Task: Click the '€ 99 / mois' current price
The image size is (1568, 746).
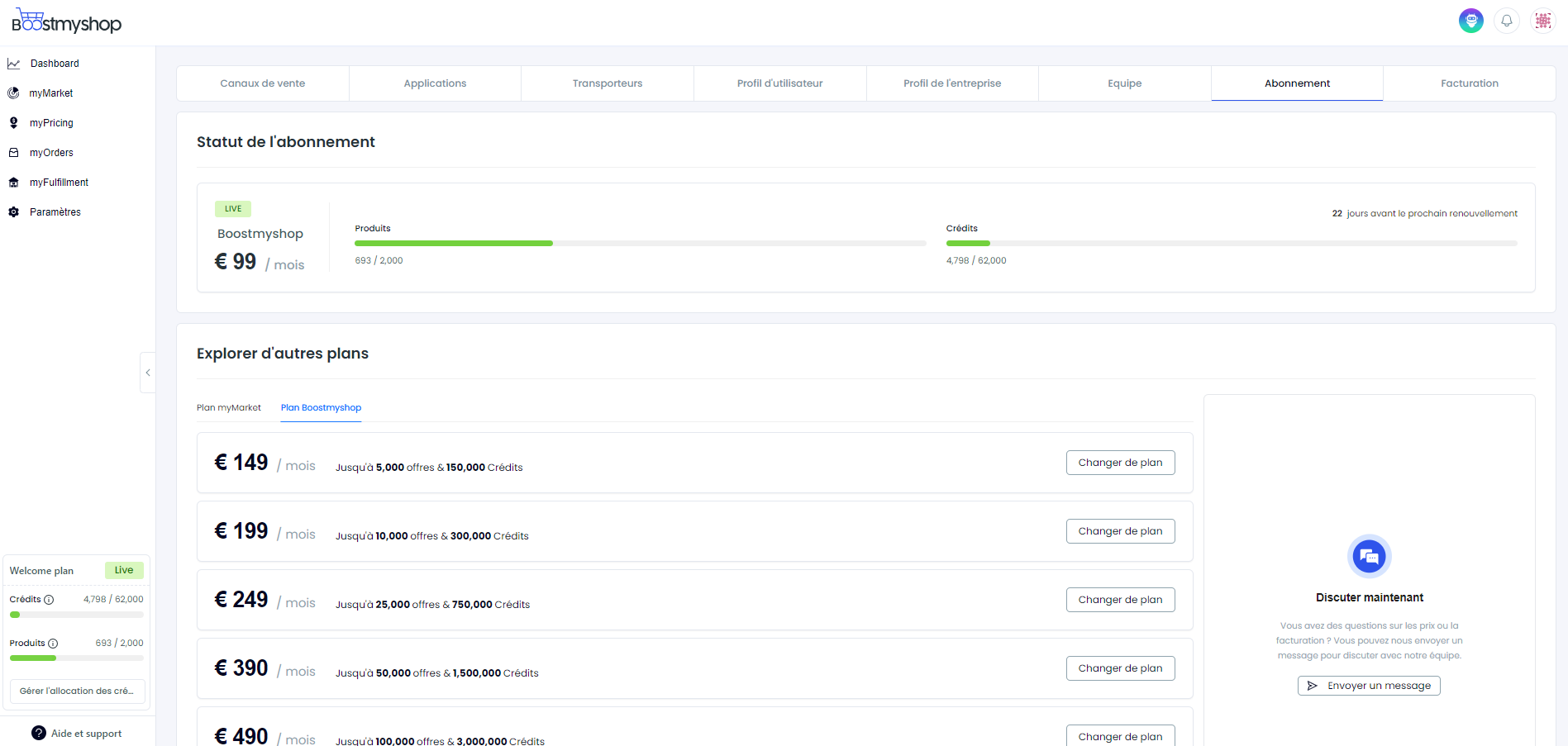Action: pos(260,262)
